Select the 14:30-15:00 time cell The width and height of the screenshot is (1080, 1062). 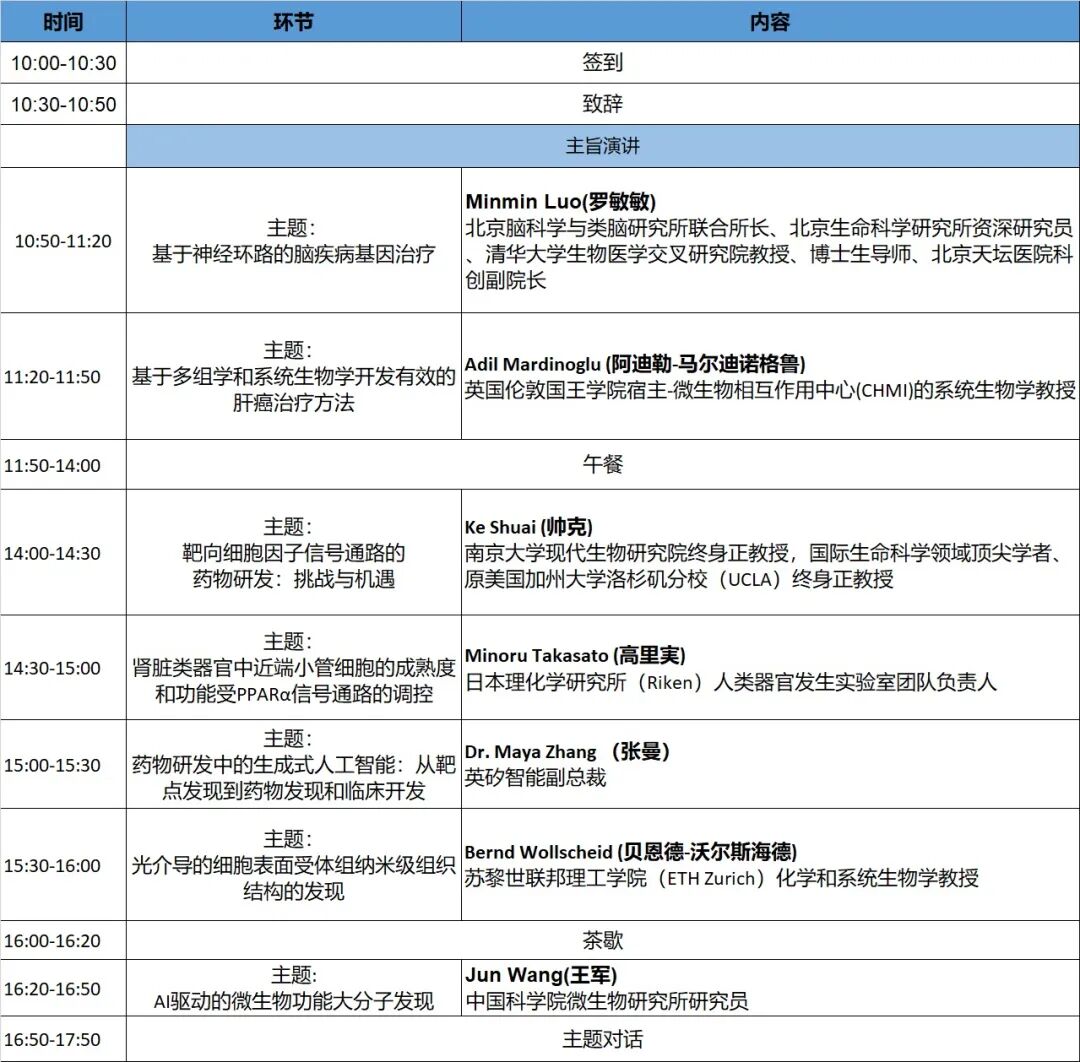pos(63,668)
